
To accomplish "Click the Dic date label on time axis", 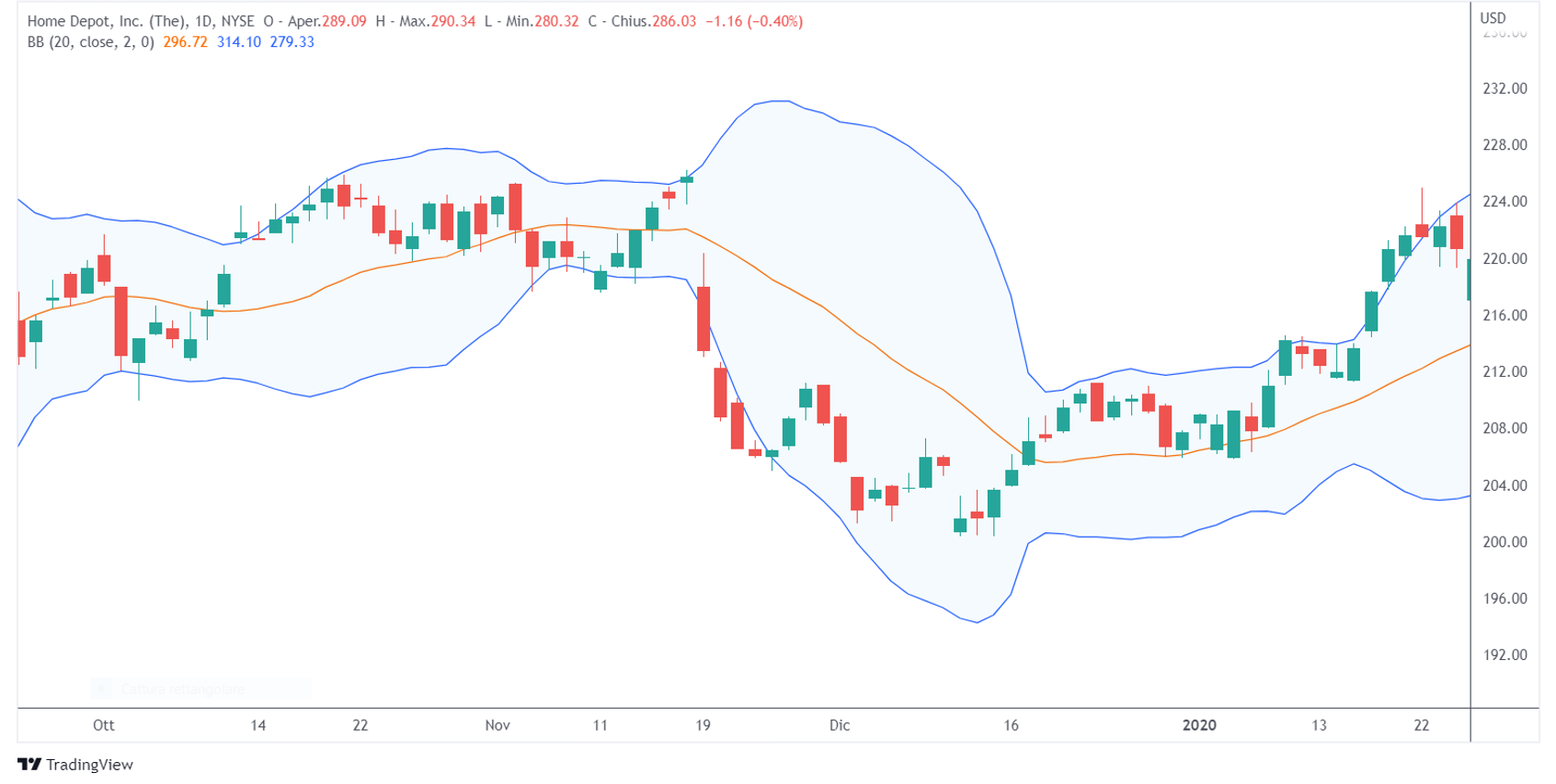I will (840, 725).
